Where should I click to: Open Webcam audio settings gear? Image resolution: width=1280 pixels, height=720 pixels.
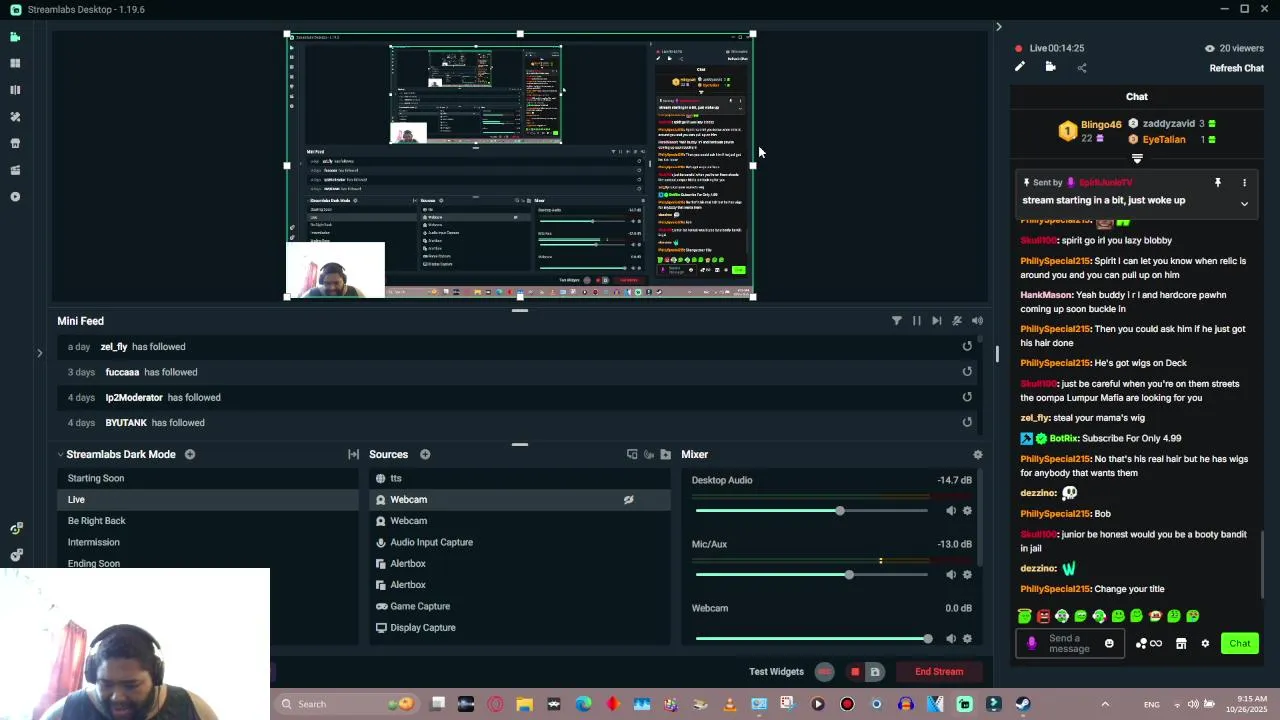click(x=967, y=638)
